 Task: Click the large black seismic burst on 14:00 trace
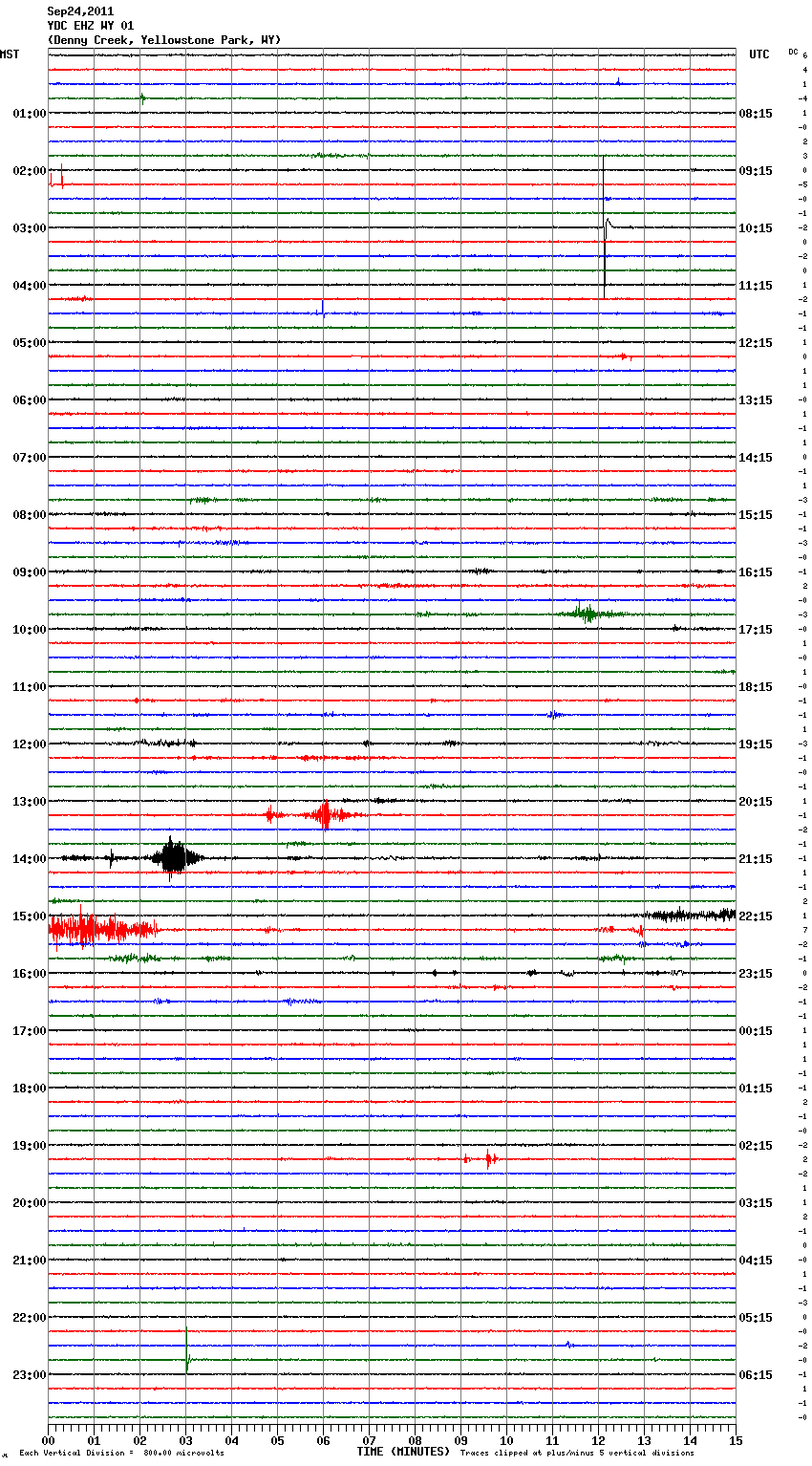tap(175, 857)
